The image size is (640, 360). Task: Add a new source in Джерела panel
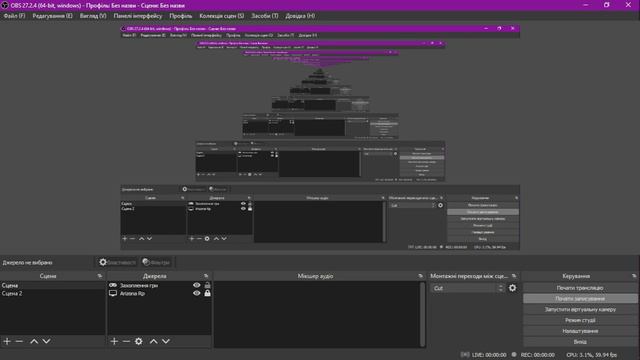click(114, 341)
